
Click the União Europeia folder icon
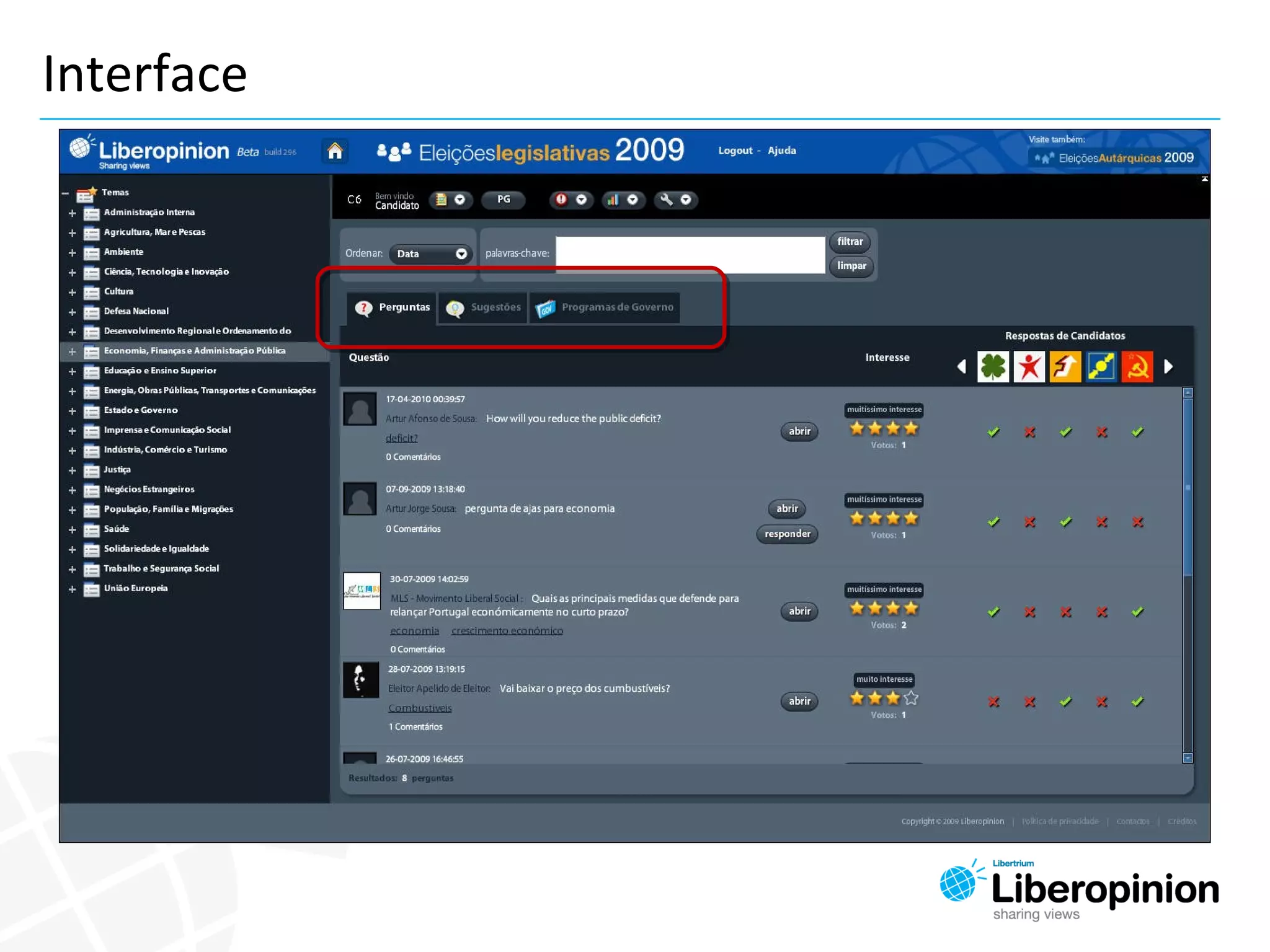(92, 589)
